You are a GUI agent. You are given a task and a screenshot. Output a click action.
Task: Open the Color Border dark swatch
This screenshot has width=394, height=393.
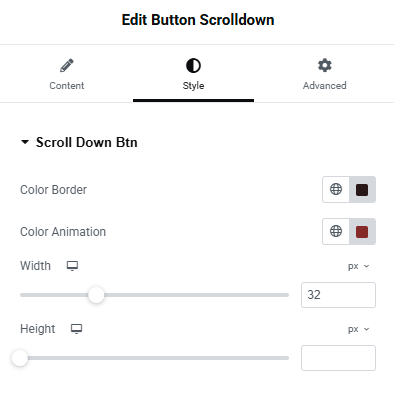(362, 190)
